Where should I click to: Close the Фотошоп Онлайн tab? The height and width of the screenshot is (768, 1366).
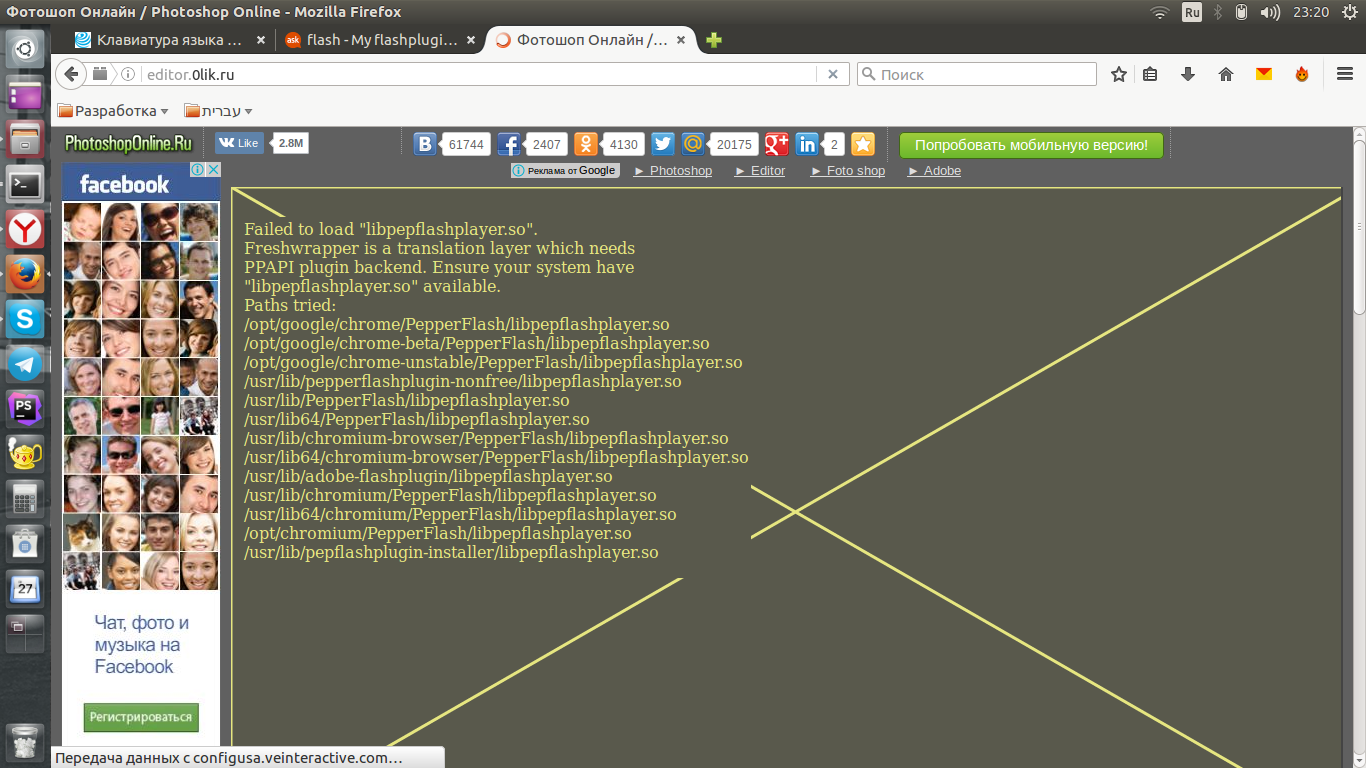[x=682, y=40]
